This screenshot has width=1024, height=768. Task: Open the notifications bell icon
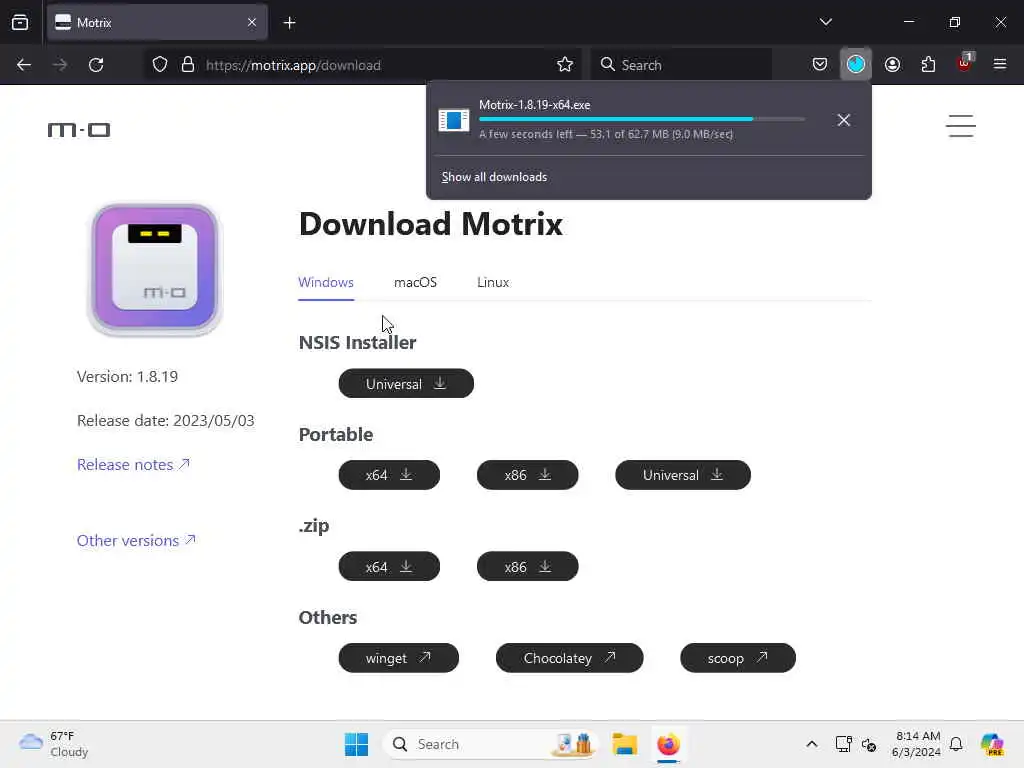click(x=956, y=744)
